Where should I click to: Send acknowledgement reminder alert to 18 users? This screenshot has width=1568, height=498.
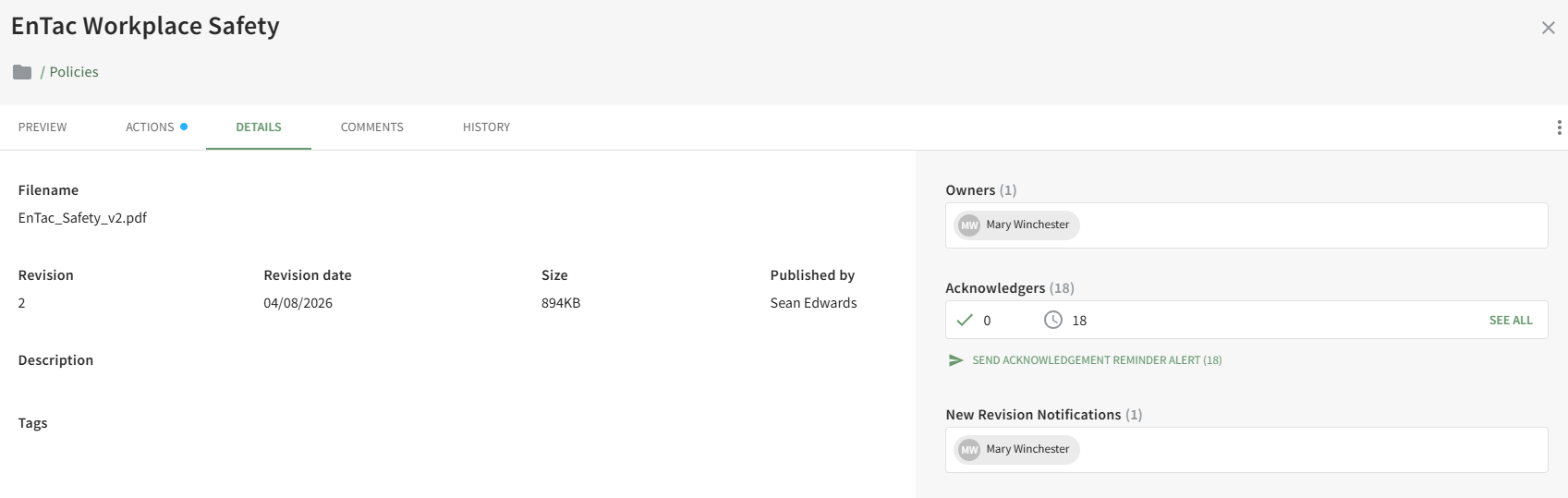click(1096, 360)
